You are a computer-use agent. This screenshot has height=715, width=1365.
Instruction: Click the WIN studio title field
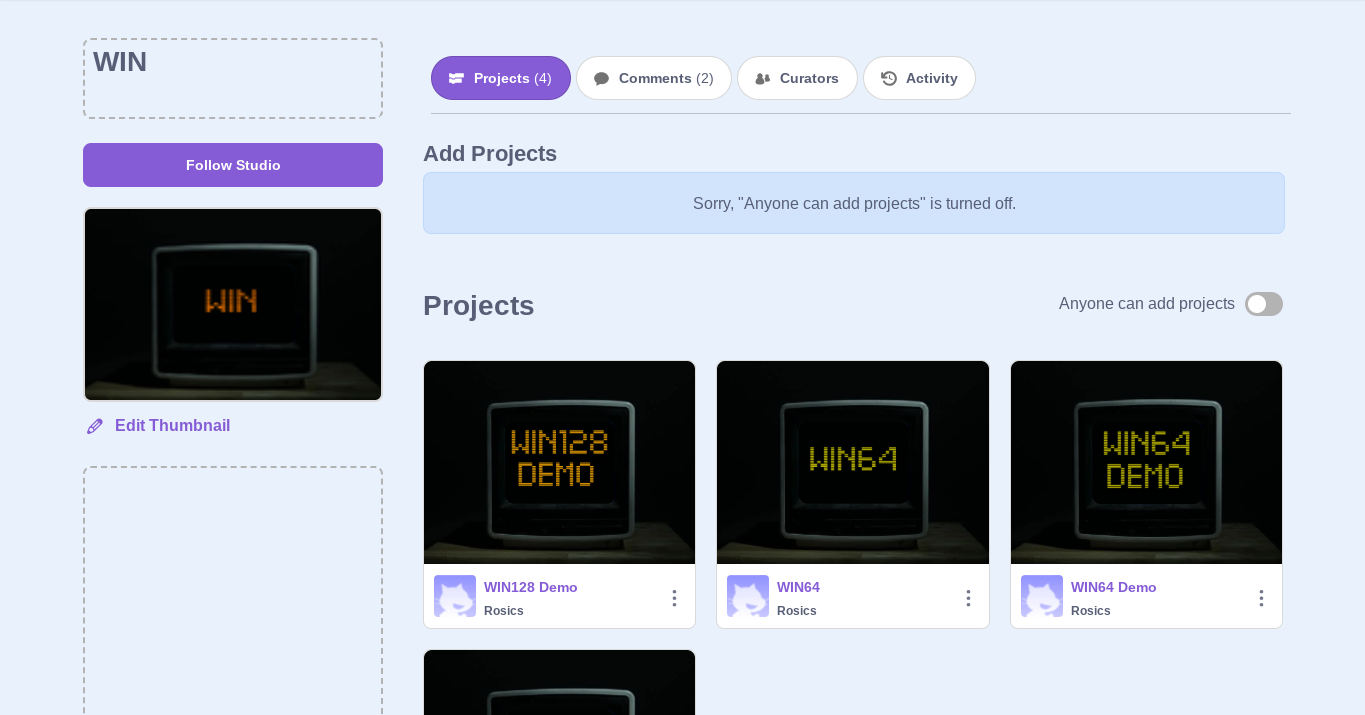click(232, 77)
